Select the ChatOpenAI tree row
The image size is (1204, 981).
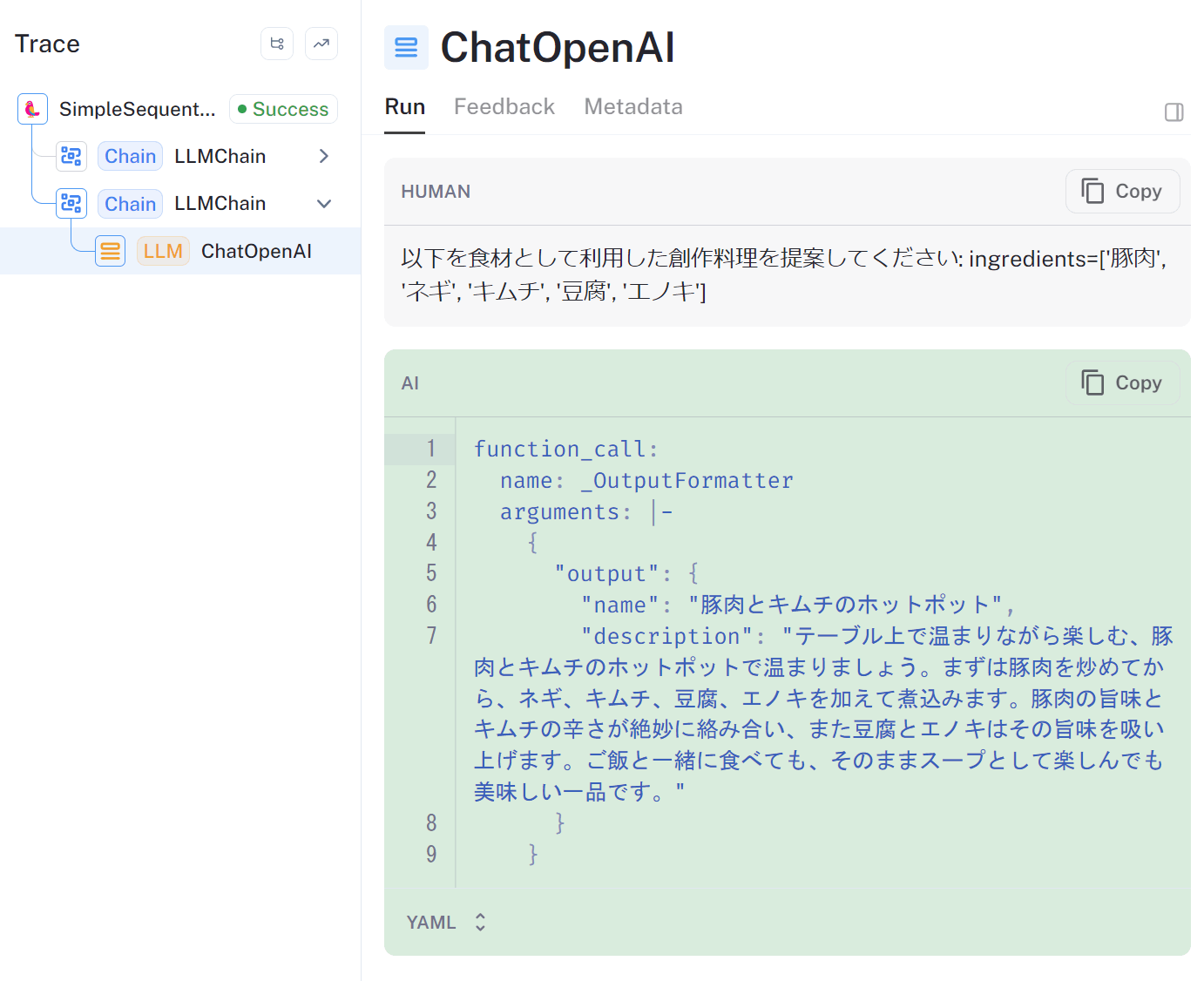180,251
